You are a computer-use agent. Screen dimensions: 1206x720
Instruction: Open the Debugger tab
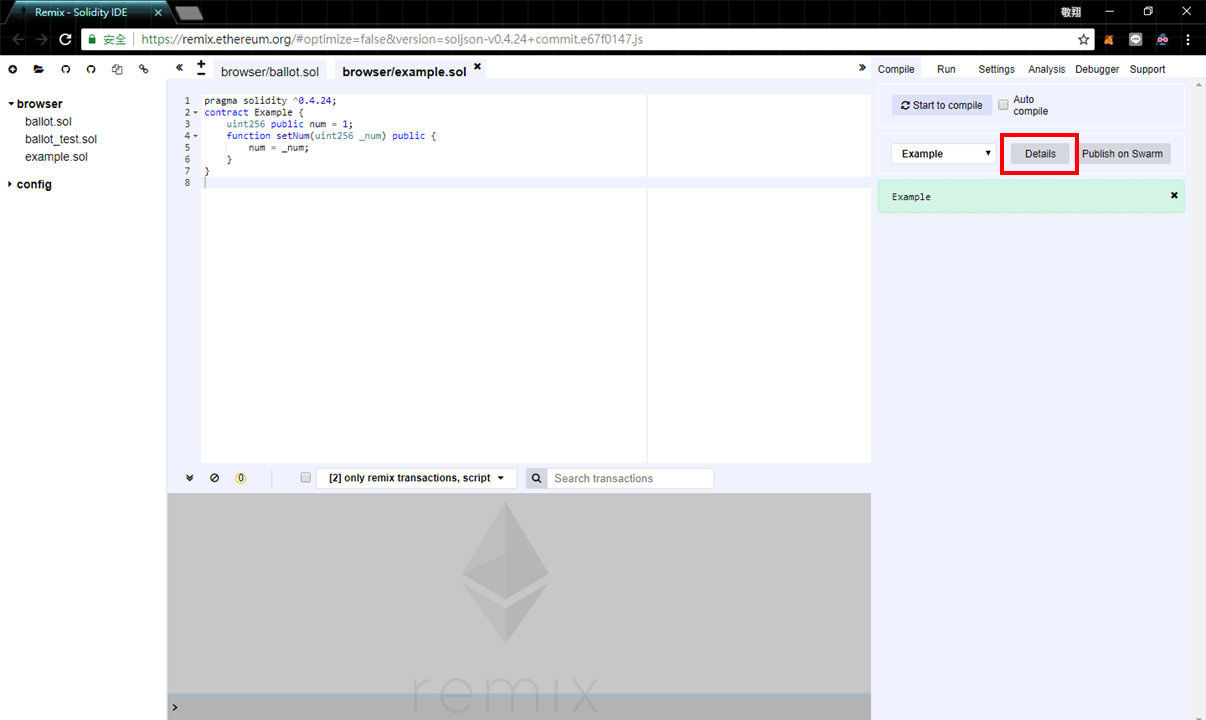click(1098, 69)
